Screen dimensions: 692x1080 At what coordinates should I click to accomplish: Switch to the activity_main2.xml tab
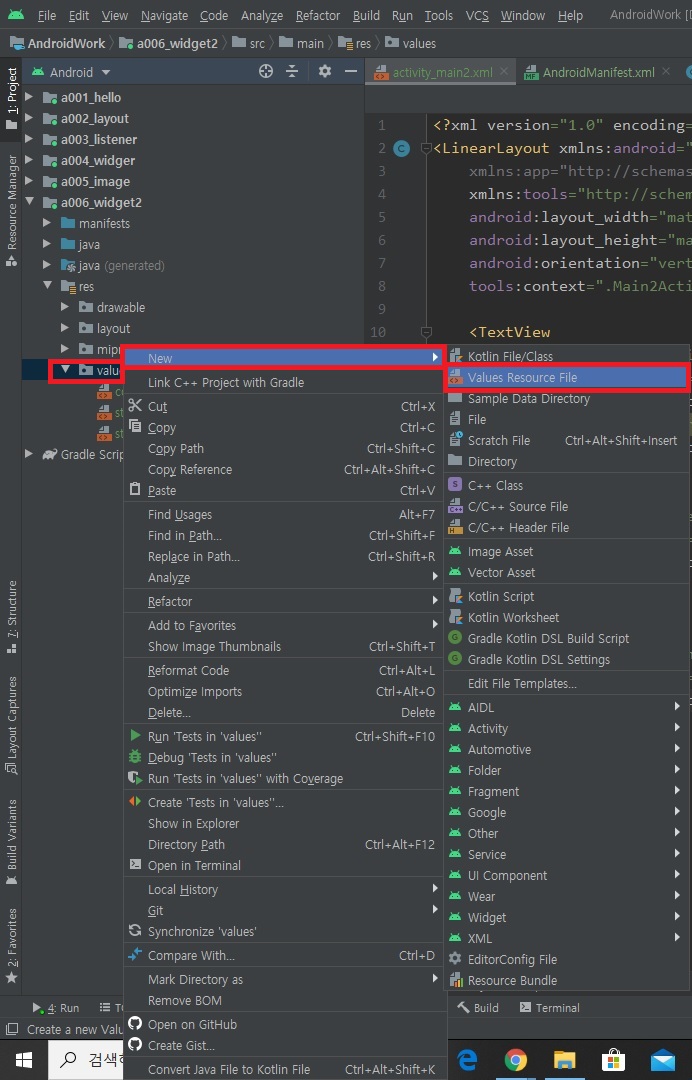442,72
